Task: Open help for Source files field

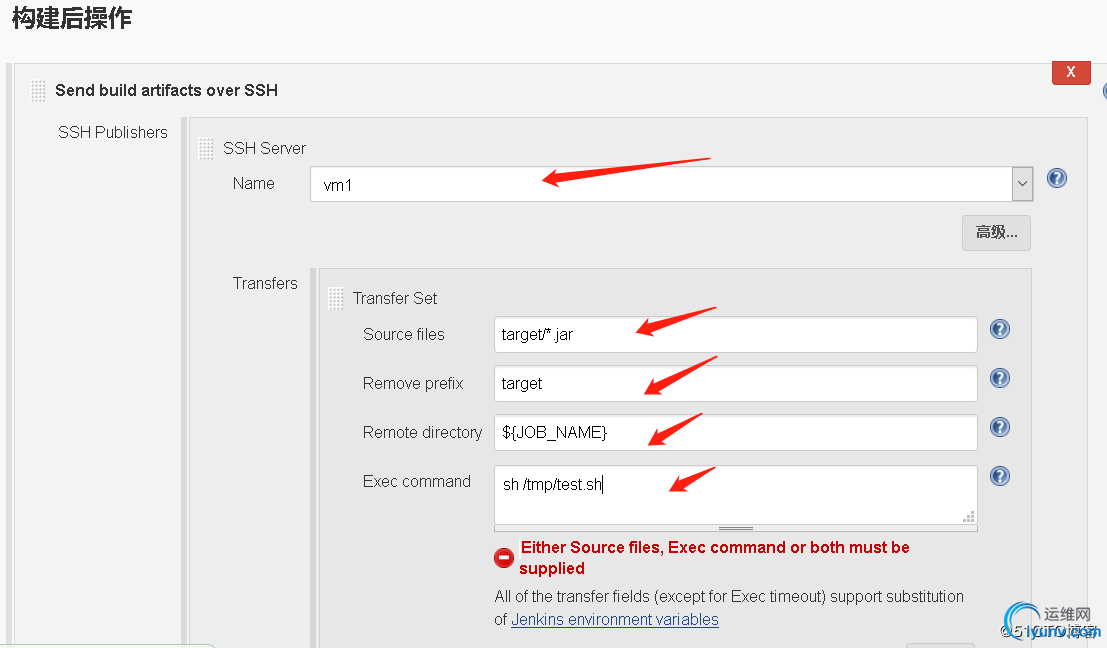Action: tap(1000, 329)
